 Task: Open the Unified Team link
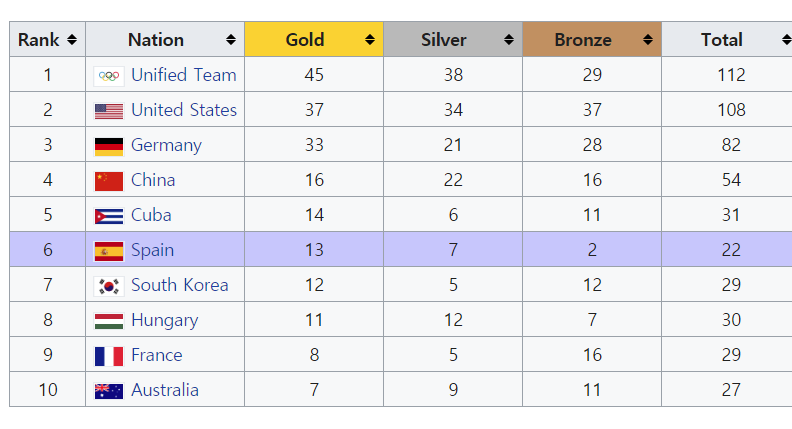(x=184, y=75)
